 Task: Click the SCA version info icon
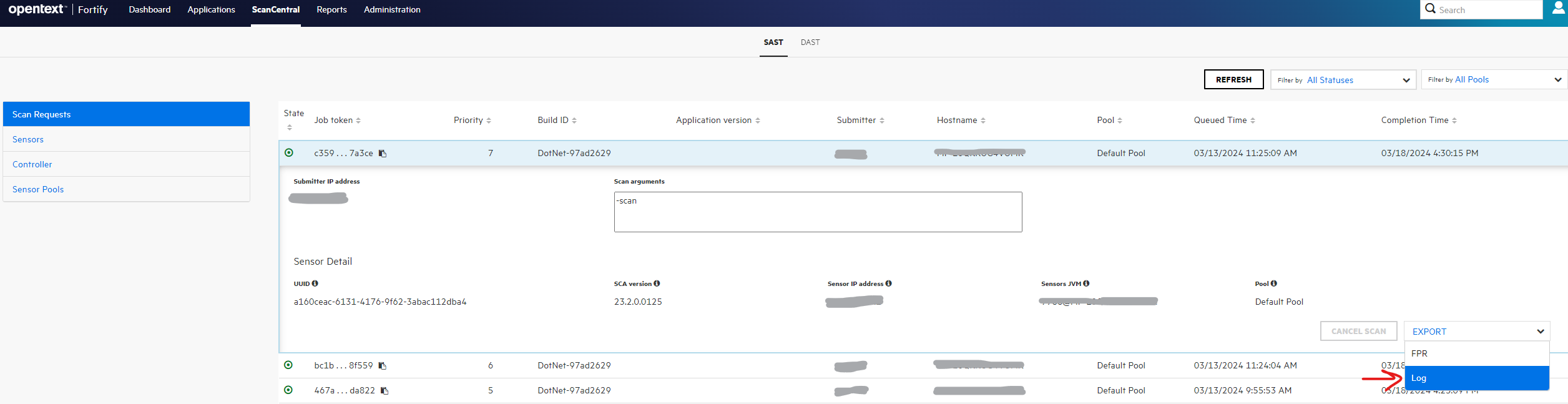[x=657, y=283]
